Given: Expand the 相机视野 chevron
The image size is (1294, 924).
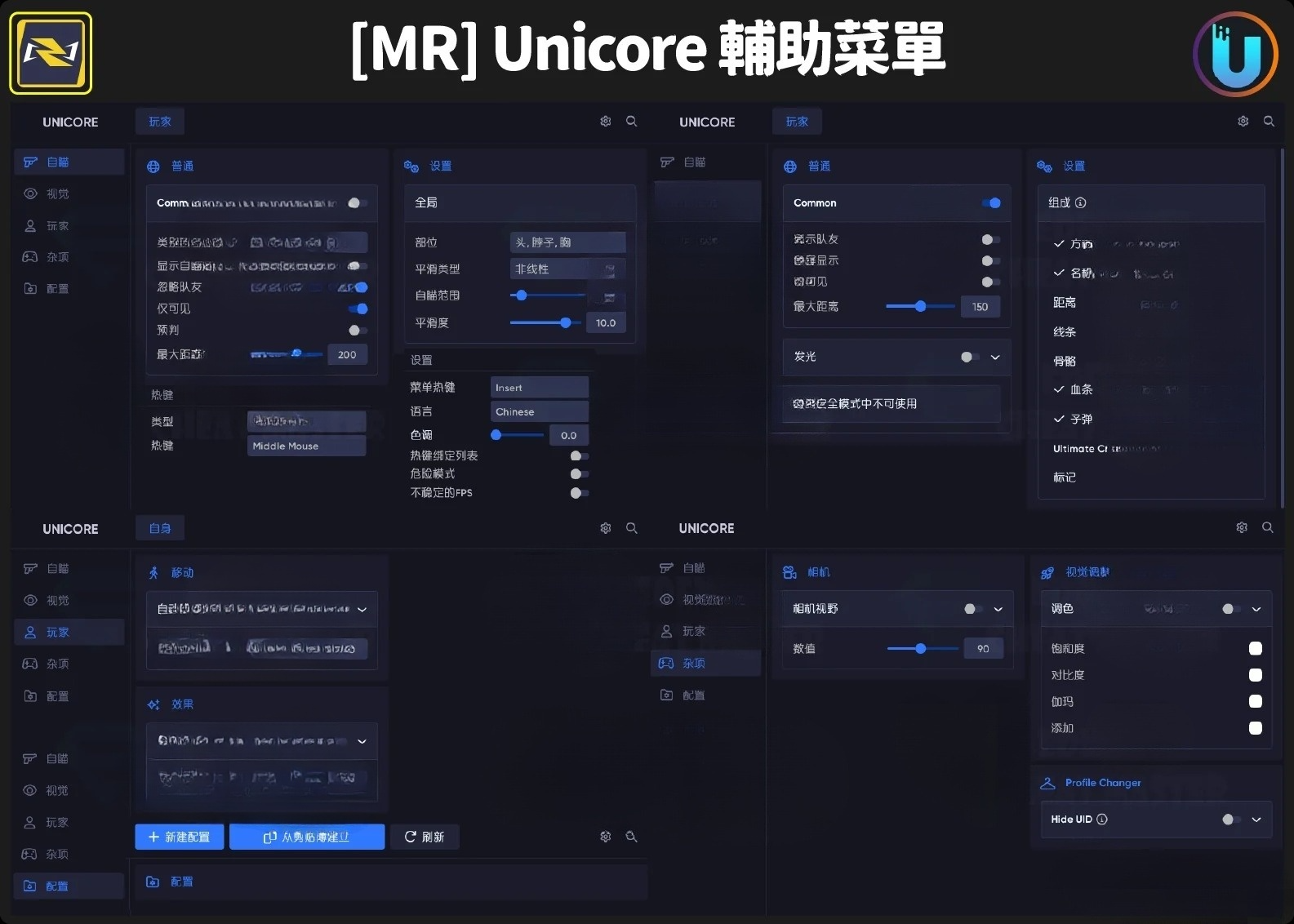Looking at the screenshot, I should click(998, 609).
